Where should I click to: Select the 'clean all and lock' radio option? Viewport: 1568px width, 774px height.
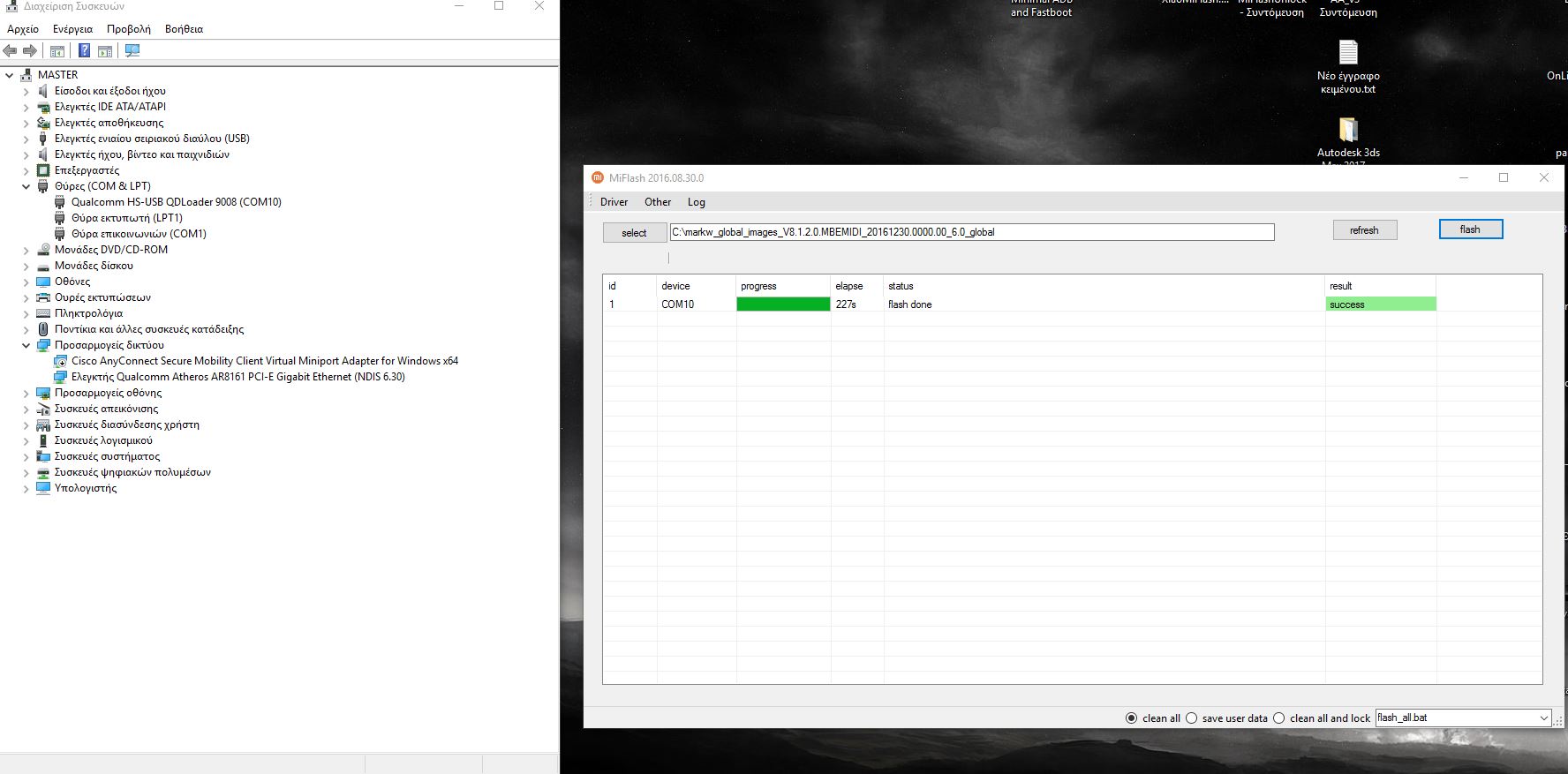click(1278, 718)
